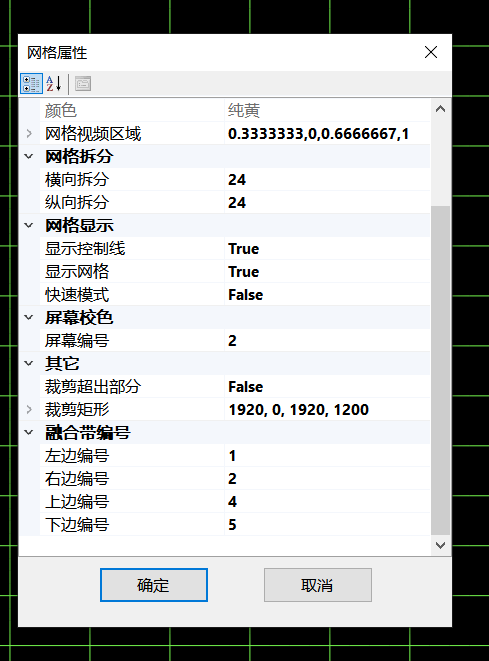Select the 下边编号 label
489x661 pixels.
click(x=77, y=524)
